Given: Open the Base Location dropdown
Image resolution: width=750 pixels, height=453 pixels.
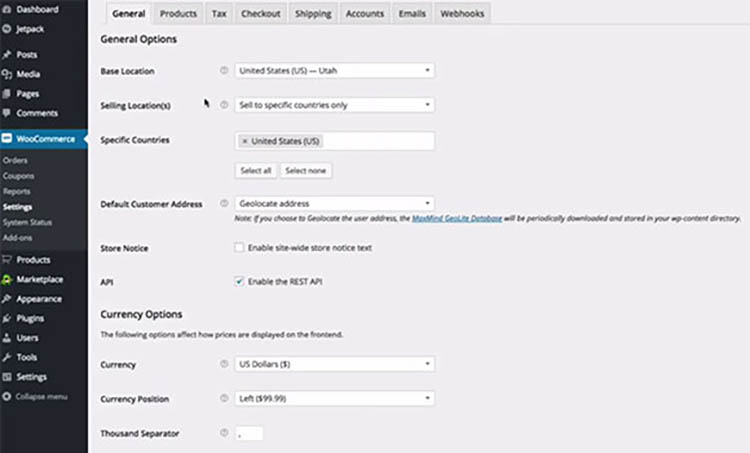Looking at the screenshot, I should click(x=334, y=70).
